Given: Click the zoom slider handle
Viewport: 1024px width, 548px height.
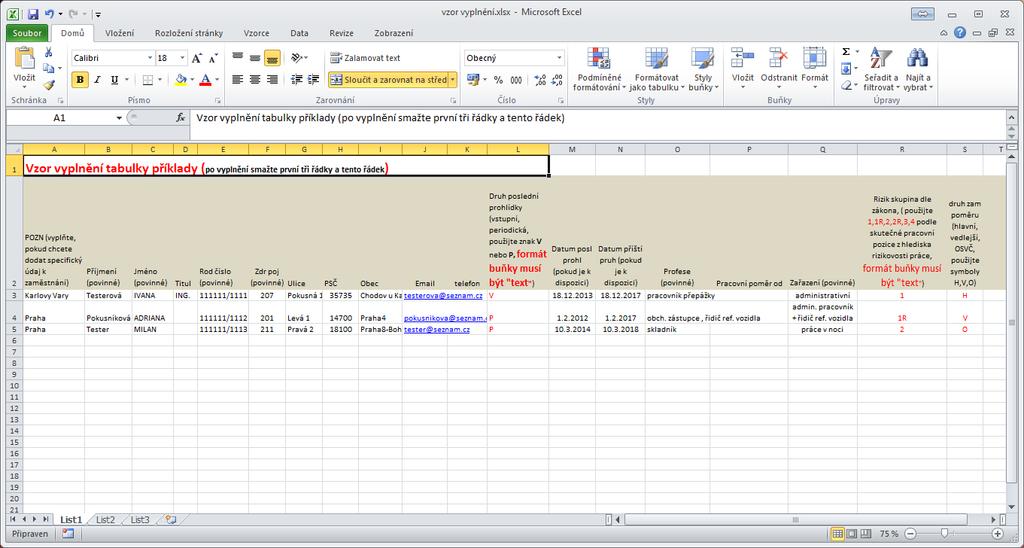Looking at the screenshot, I should [945, 534].
